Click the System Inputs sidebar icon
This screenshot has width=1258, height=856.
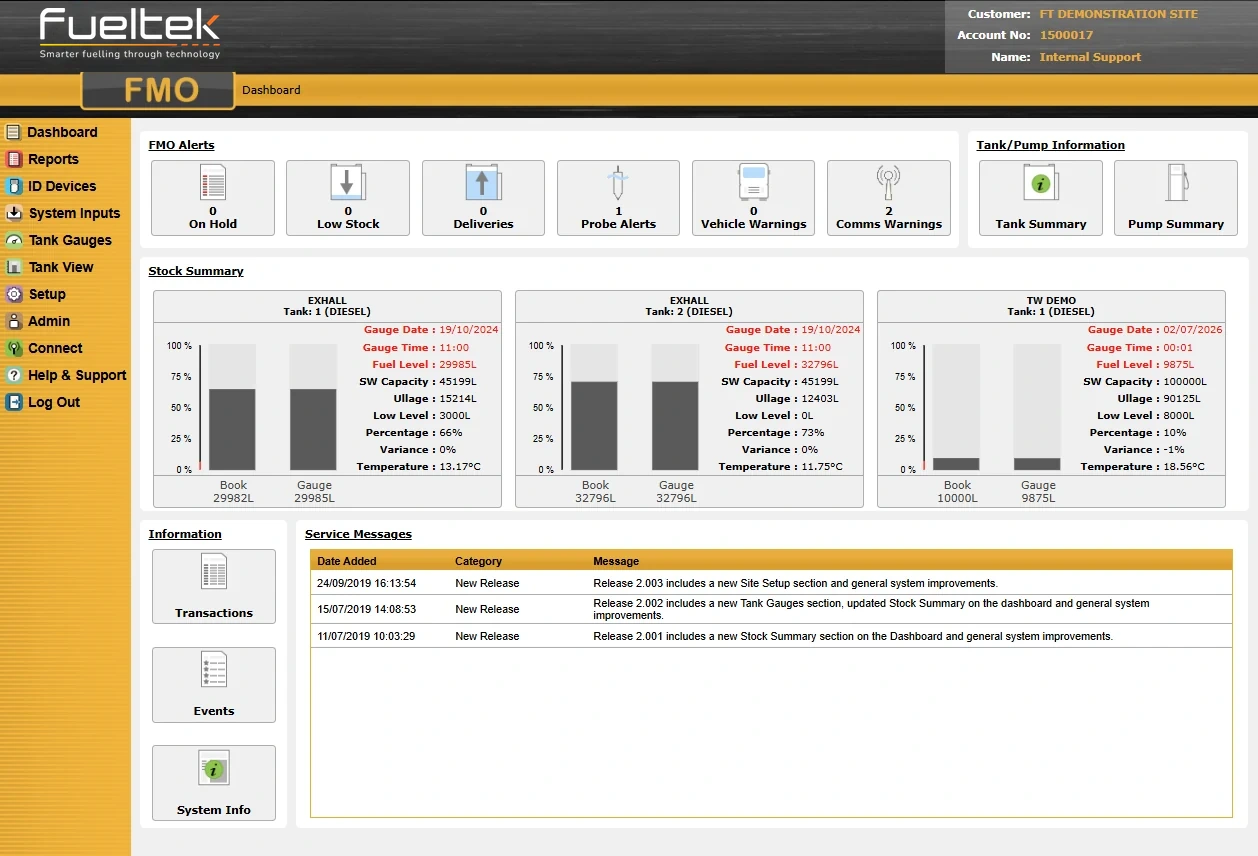(x=13, y=213)
